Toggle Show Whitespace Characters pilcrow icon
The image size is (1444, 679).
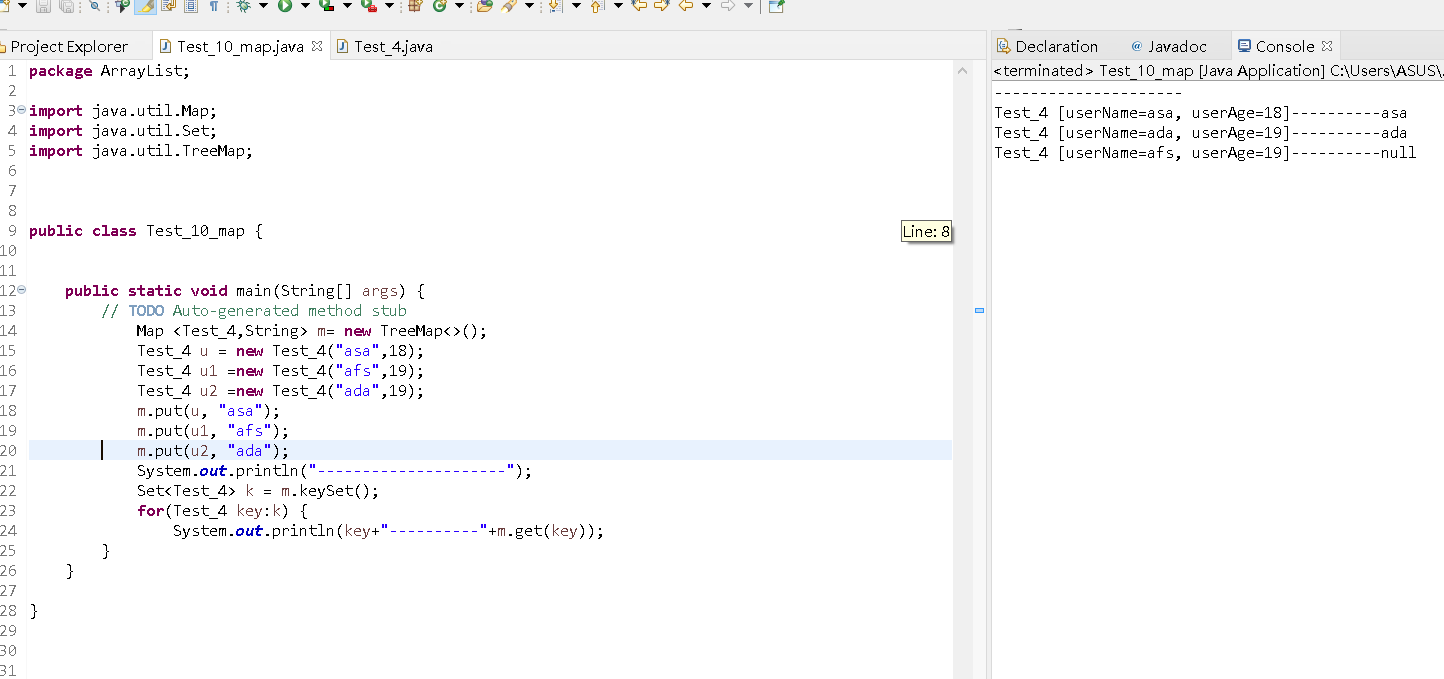(x=213, y=6)
